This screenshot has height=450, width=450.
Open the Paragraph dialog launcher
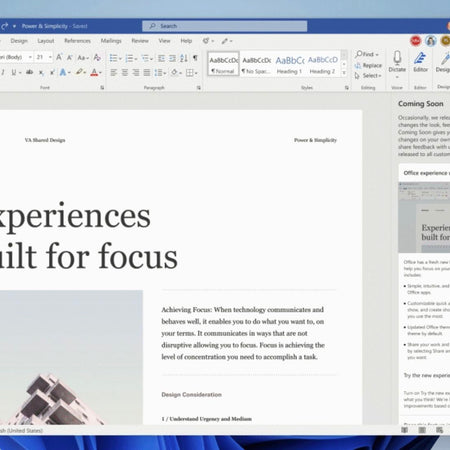point(199,87)
